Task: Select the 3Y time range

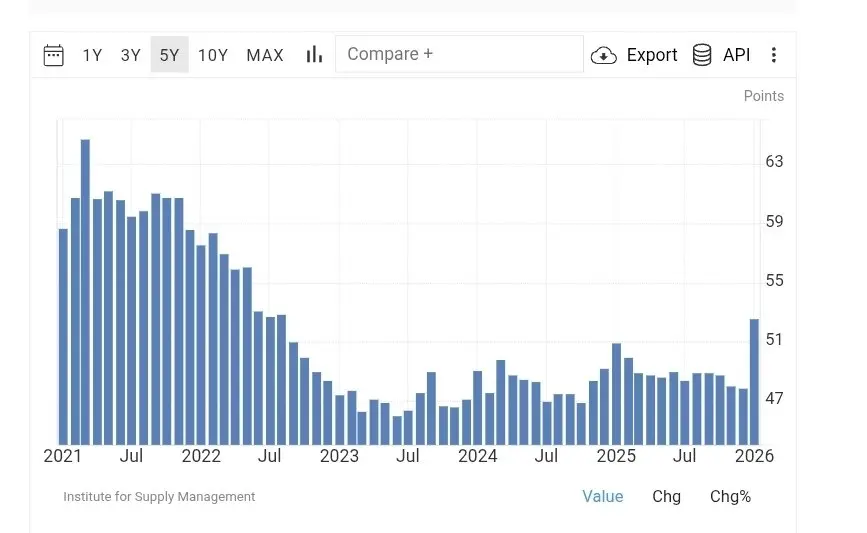Action: 130,55
